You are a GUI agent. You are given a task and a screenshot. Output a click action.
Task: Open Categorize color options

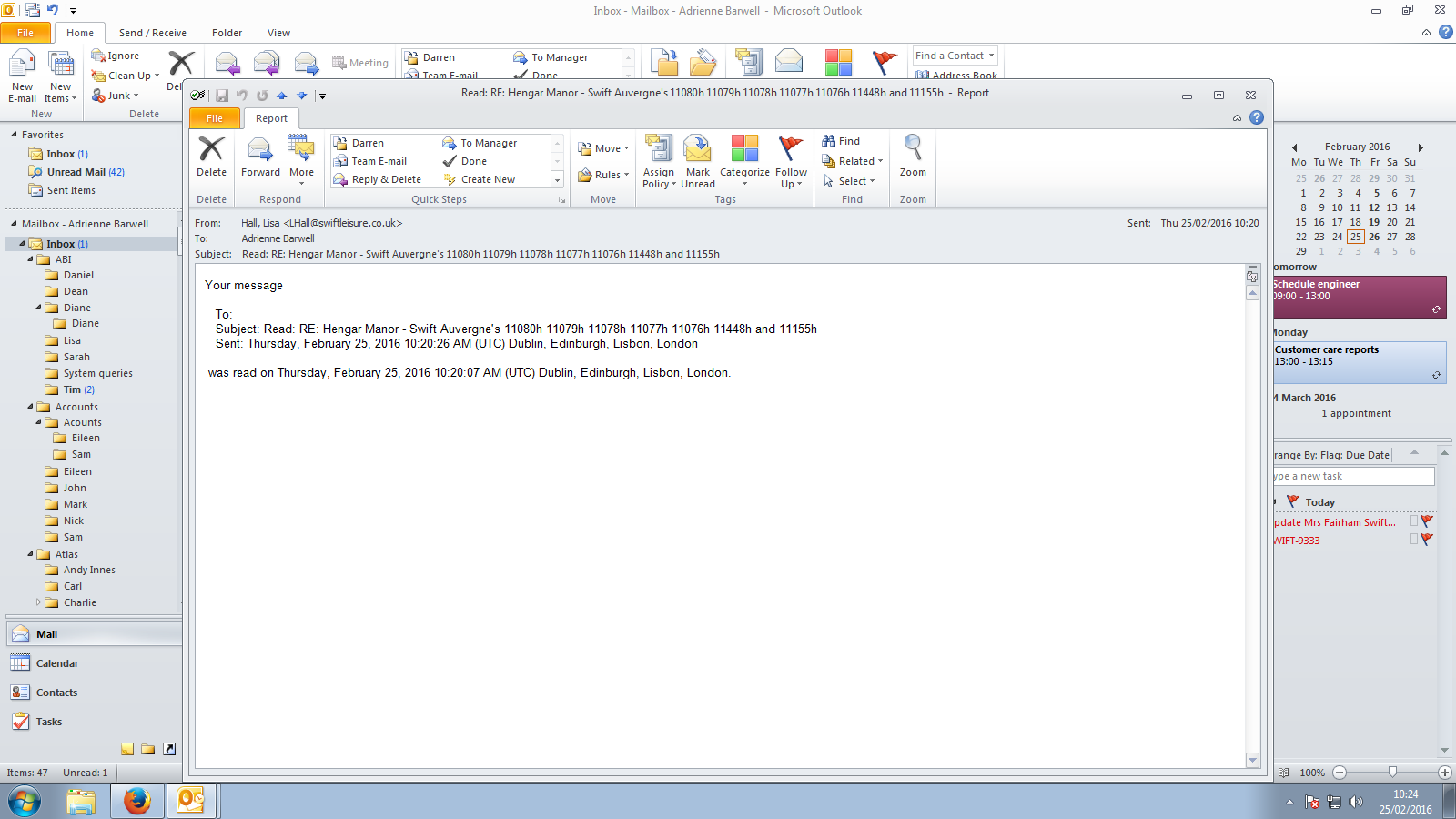pos(744,162)
